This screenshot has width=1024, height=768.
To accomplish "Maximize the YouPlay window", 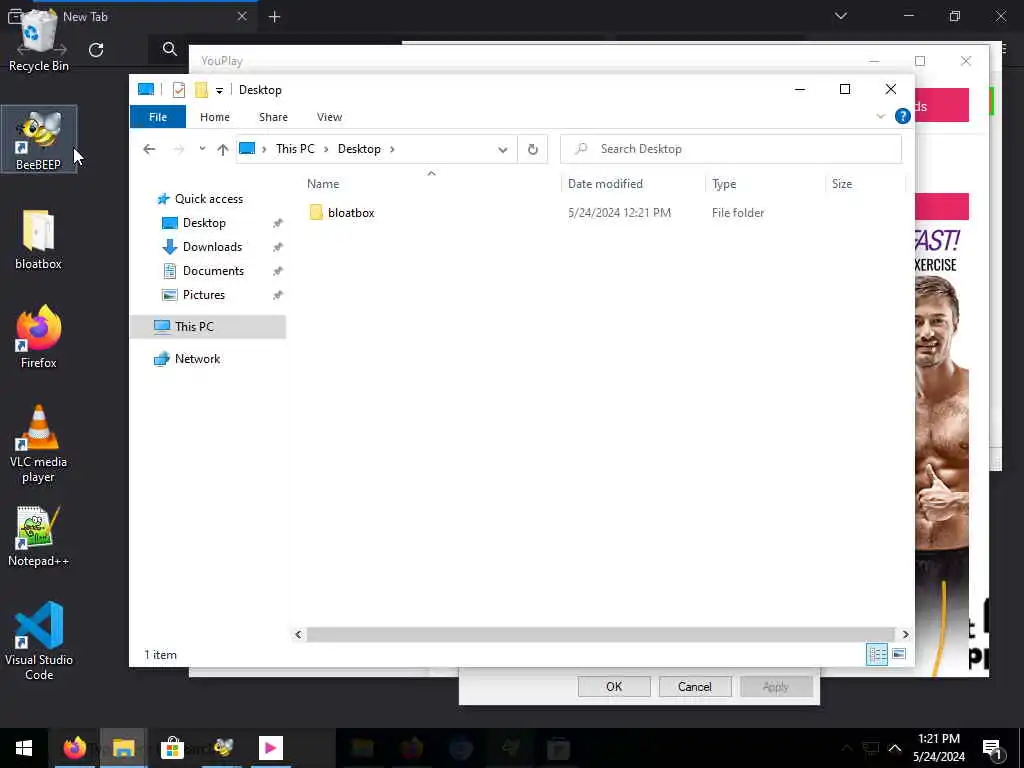I will [920, 61].
